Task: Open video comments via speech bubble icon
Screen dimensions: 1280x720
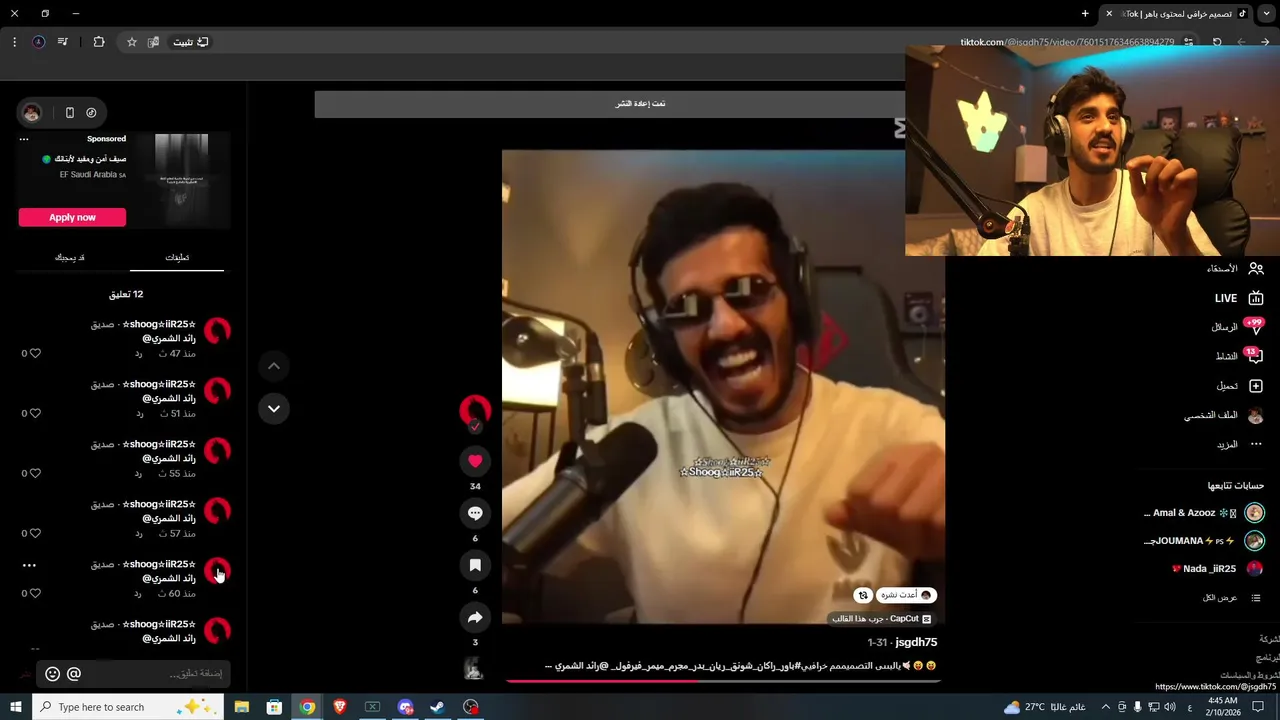Action: tap(475, 513)
